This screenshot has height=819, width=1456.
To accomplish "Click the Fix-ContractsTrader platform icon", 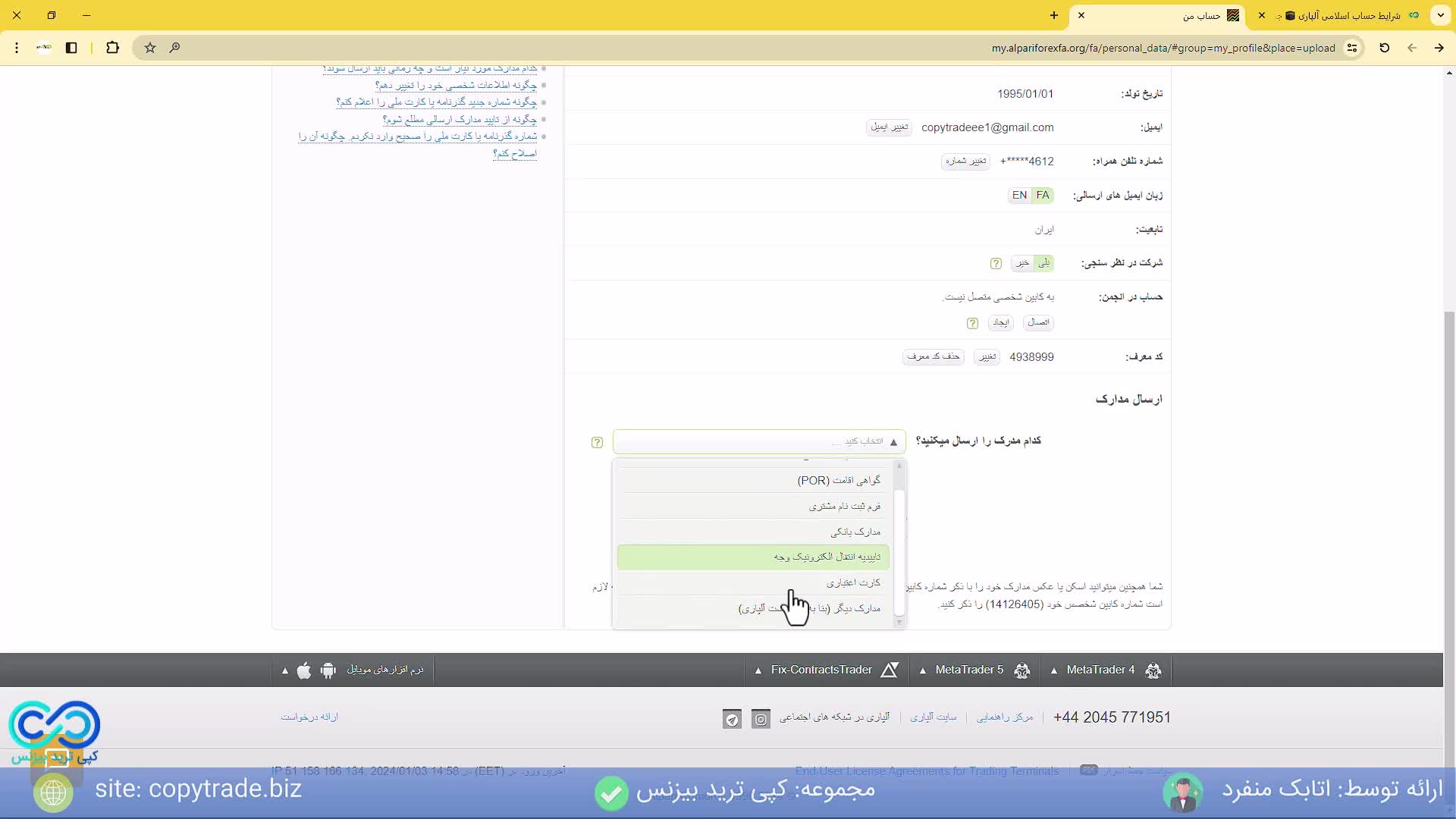I will [x=890, y=670].
